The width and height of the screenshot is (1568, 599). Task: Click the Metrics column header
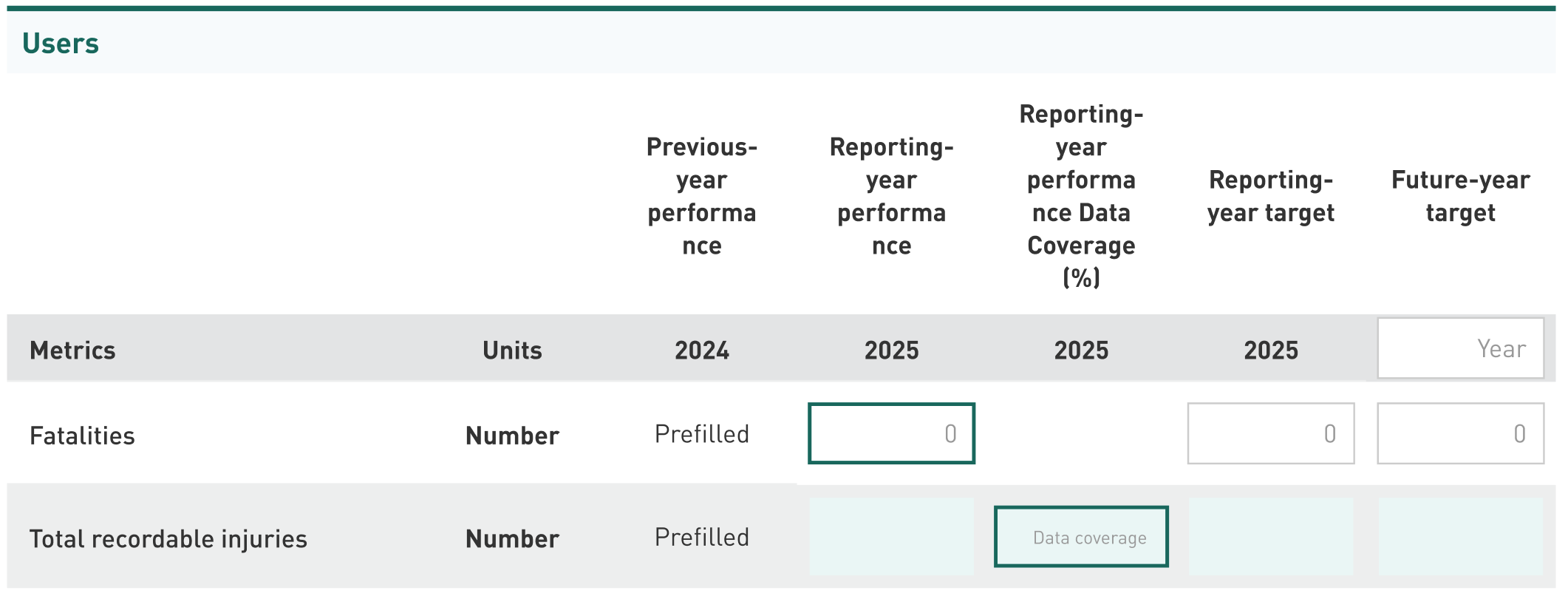click(72, 350)
